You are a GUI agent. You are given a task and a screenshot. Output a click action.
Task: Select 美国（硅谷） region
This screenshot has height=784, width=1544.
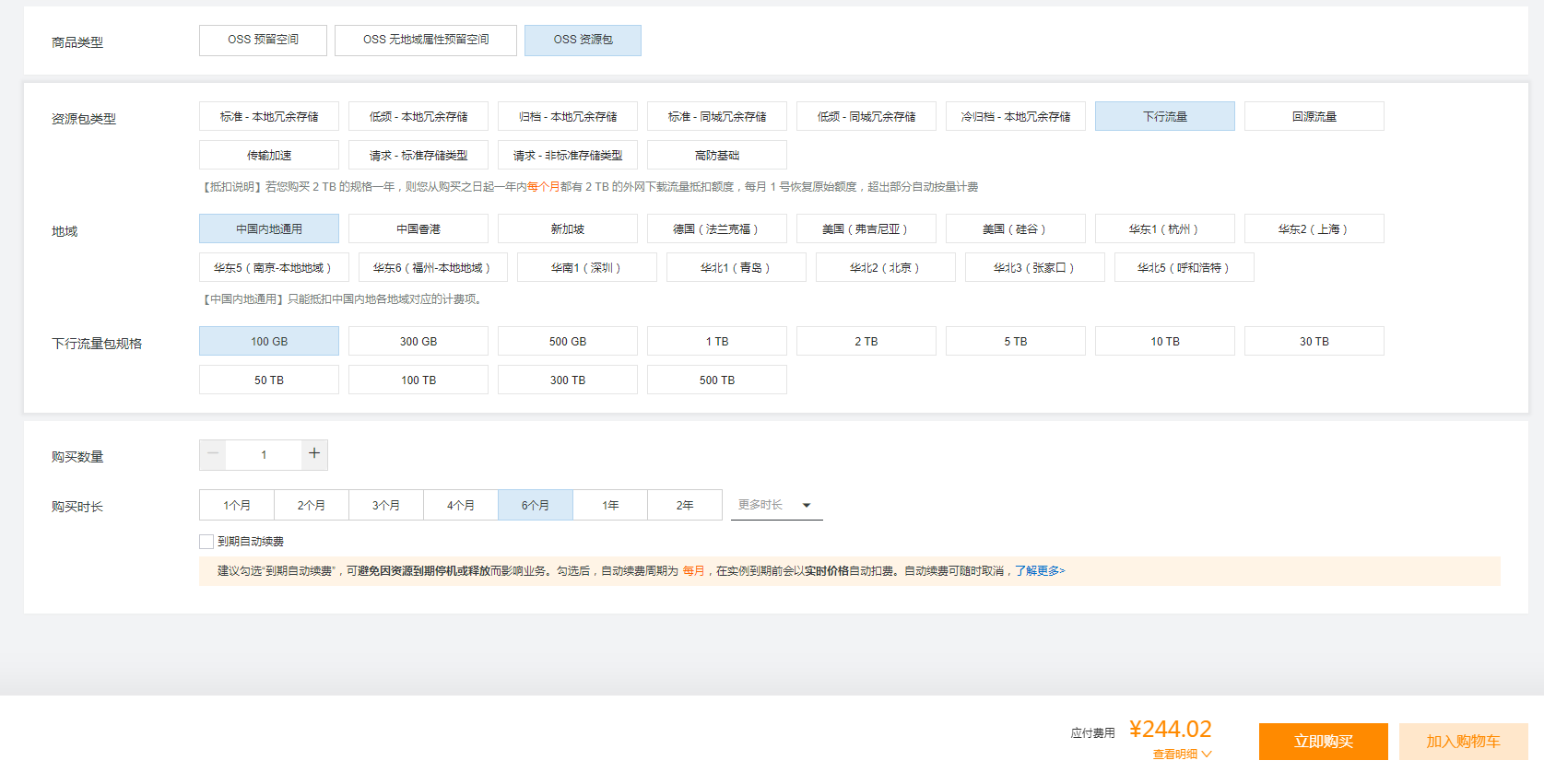point(1016,228)
